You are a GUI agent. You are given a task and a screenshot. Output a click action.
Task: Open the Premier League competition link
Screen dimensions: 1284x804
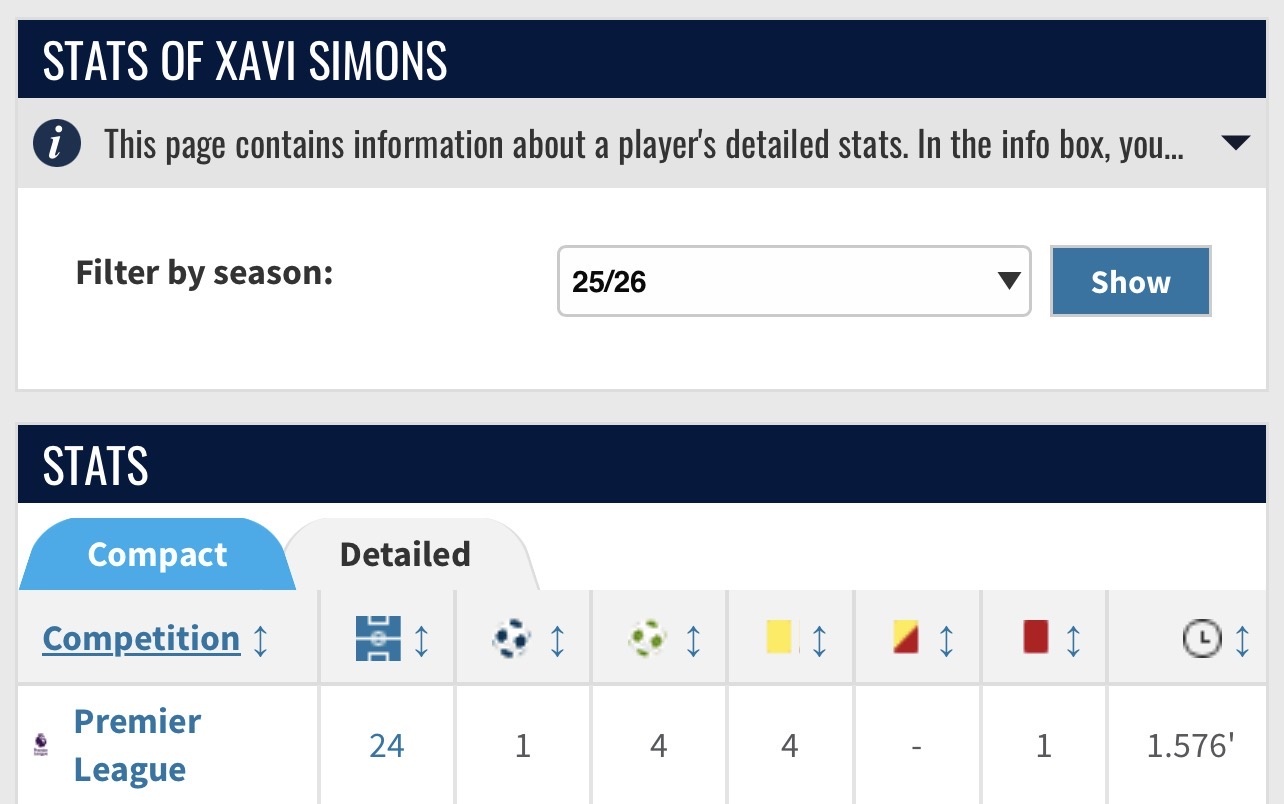click(137, 745)
